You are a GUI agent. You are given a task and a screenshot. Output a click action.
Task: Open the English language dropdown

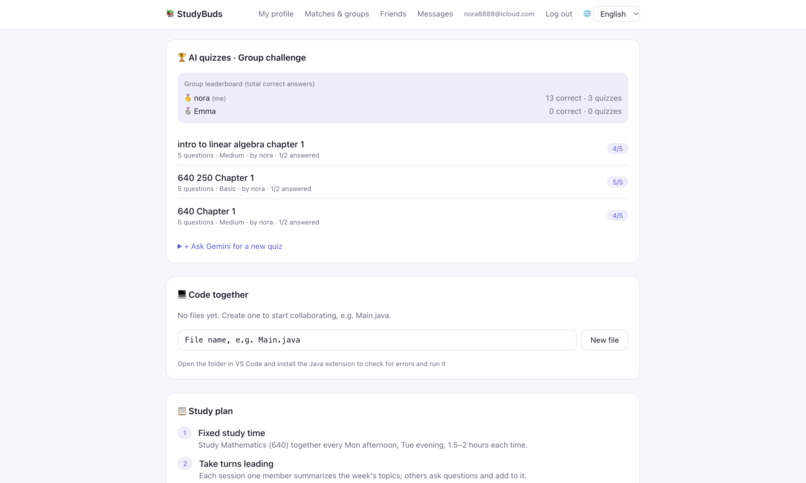click(x=616, y=14)
